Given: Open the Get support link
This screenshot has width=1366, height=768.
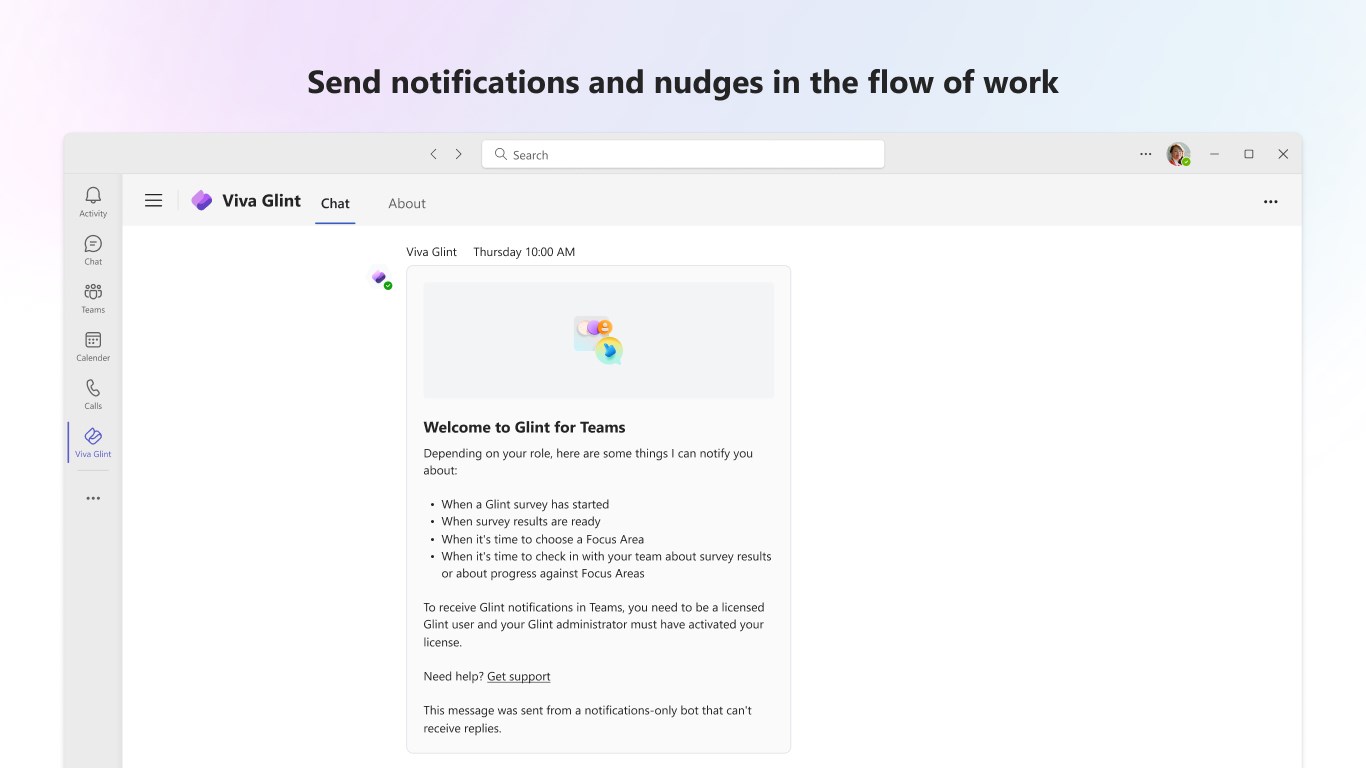Looking at the screenshot, I should coord(518,677).
